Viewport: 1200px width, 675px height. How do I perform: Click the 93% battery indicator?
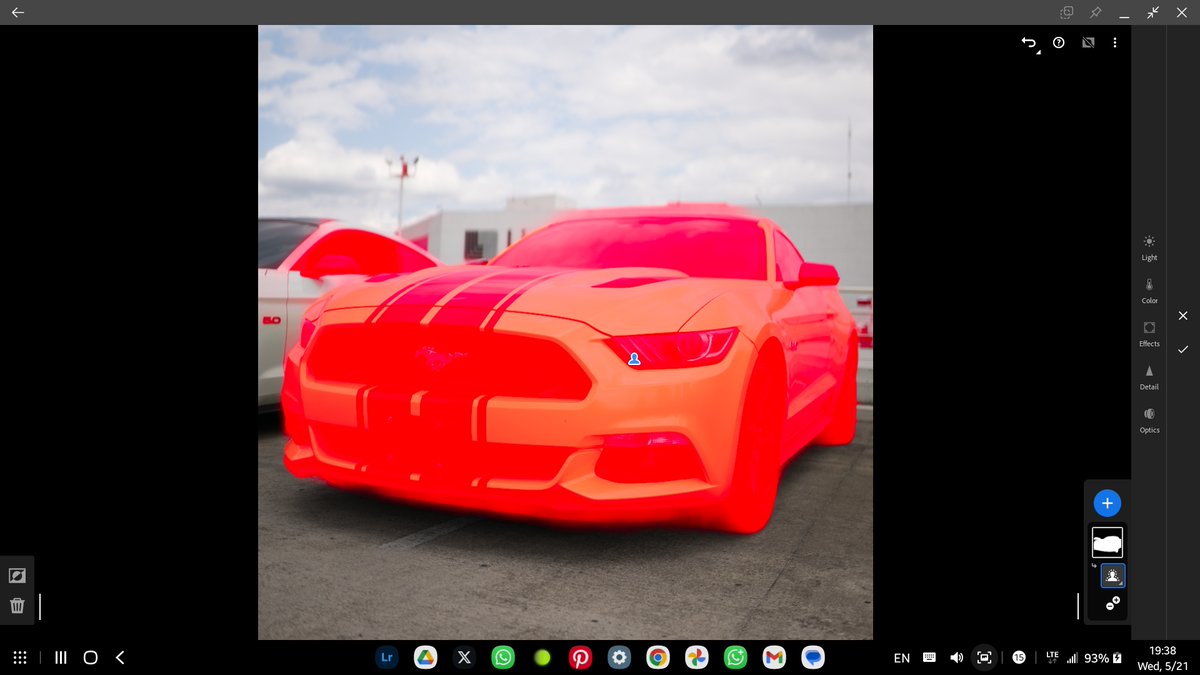(1103, 658)
